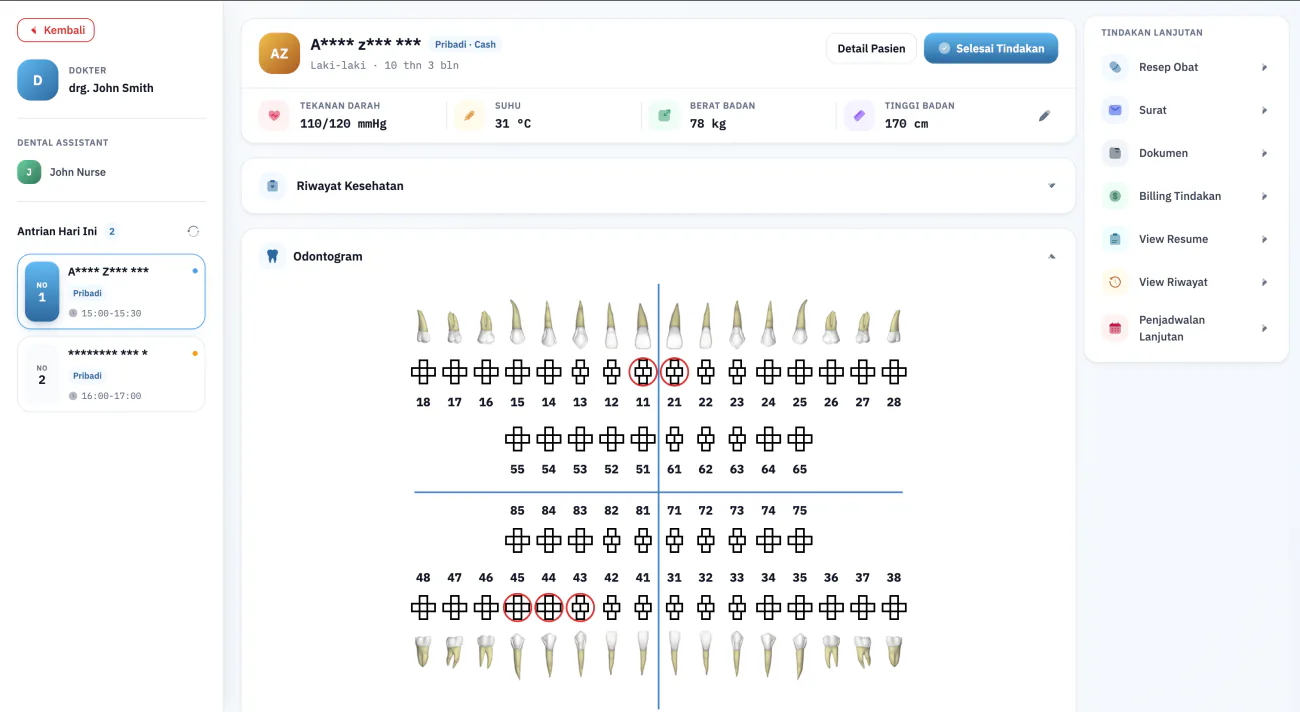Image resolution: width=1300 pixels, height=712 pixels.
Task: Click the AZ patient avatar
Action: (279, 54)
